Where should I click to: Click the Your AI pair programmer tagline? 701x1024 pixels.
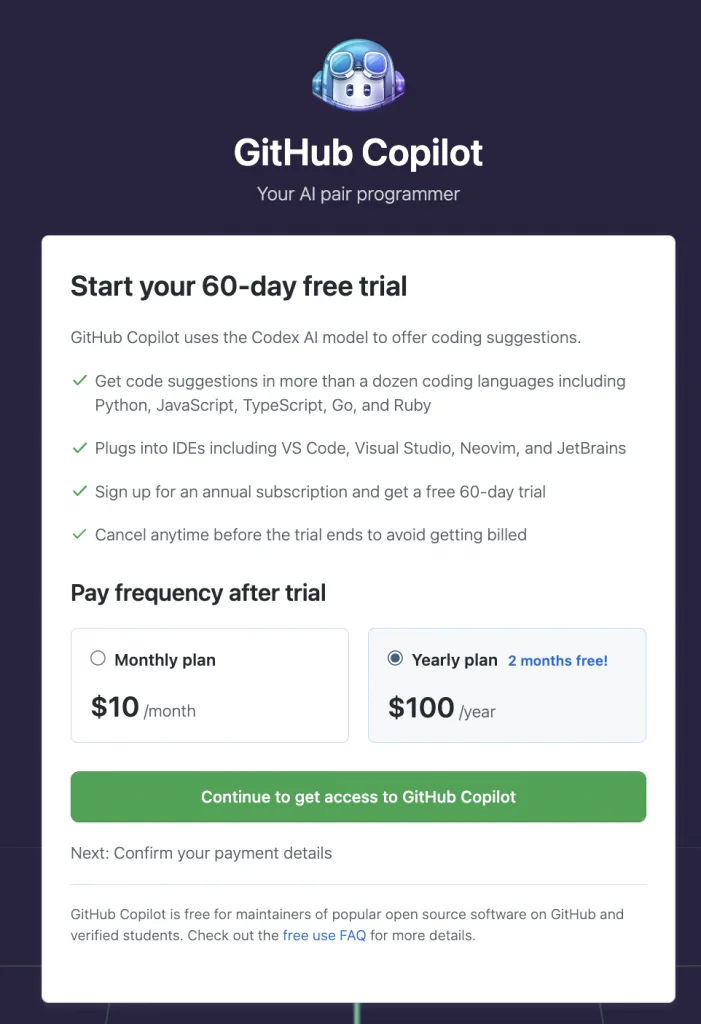[358, 194]
